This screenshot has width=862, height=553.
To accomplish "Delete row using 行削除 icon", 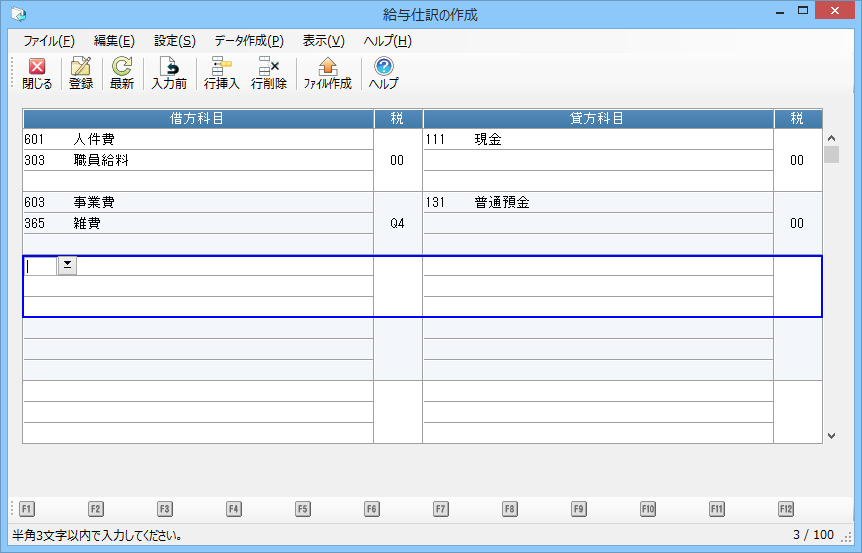I will coord(269,73).
